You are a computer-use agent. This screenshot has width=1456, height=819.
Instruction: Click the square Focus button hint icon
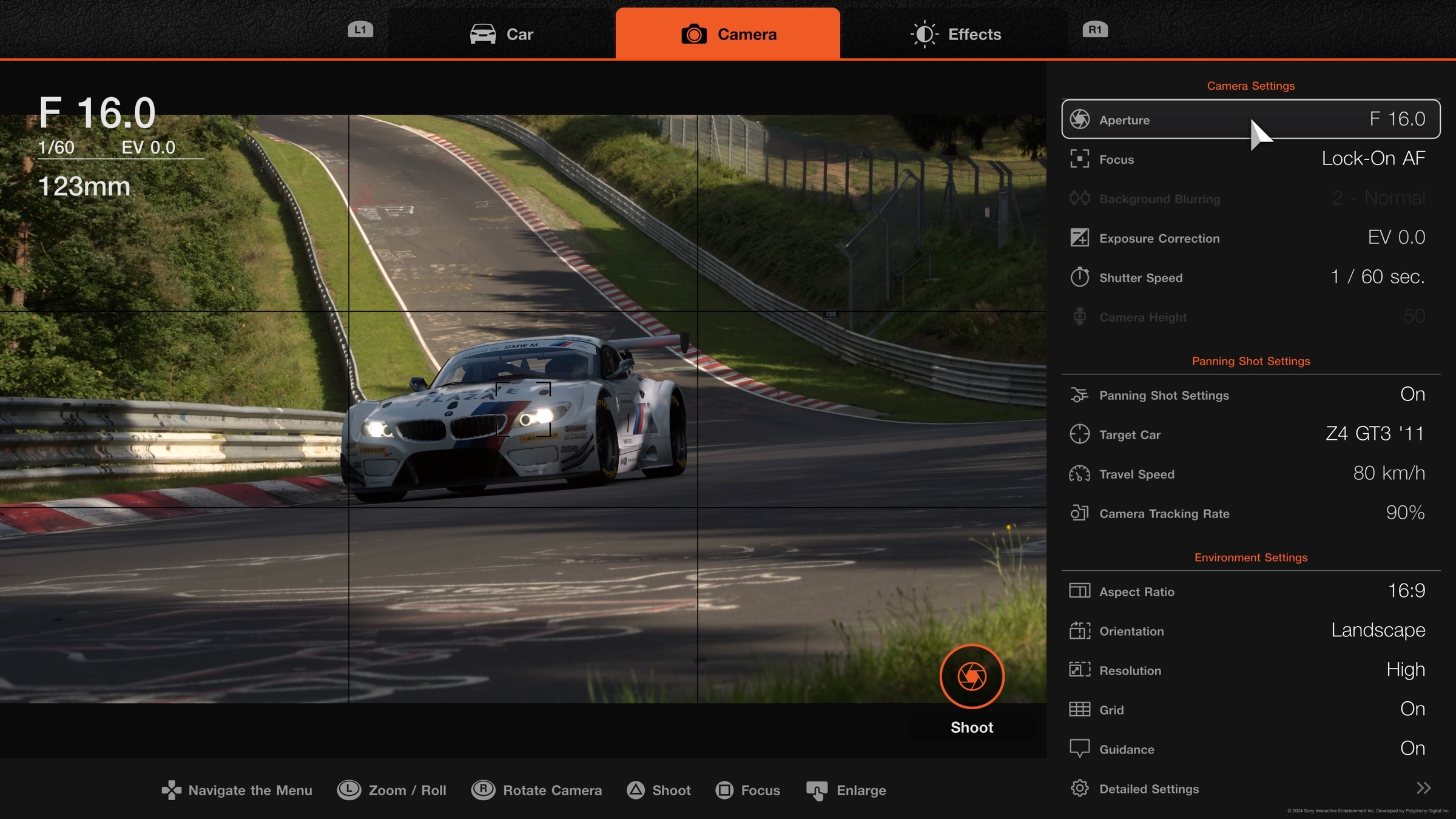(x=724, y=790)
